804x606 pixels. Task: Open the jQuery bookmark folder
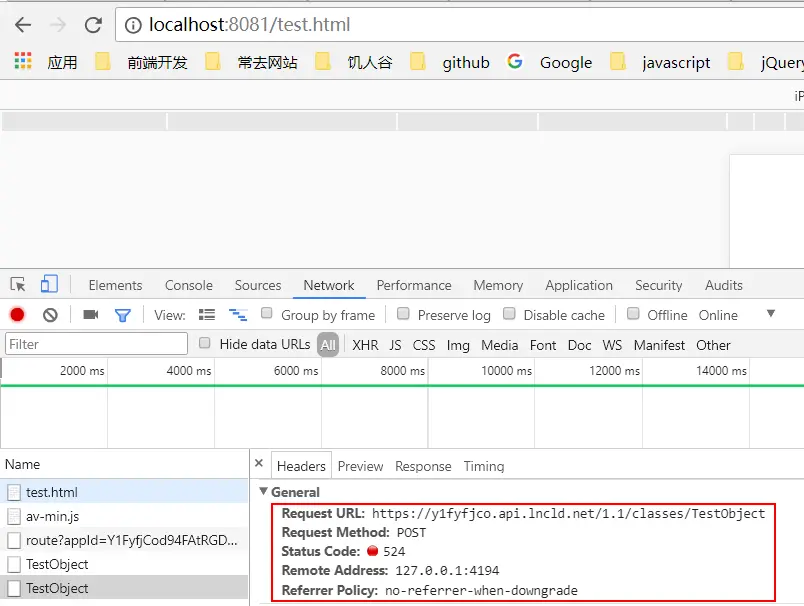tap(766, 63)
